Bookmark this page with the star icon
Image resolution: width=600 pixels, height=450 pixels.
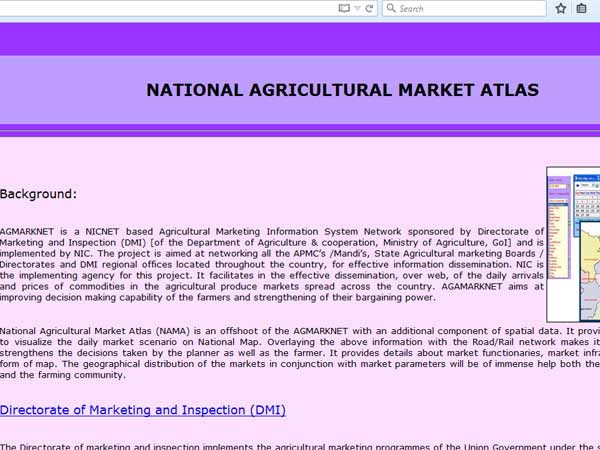561,8
